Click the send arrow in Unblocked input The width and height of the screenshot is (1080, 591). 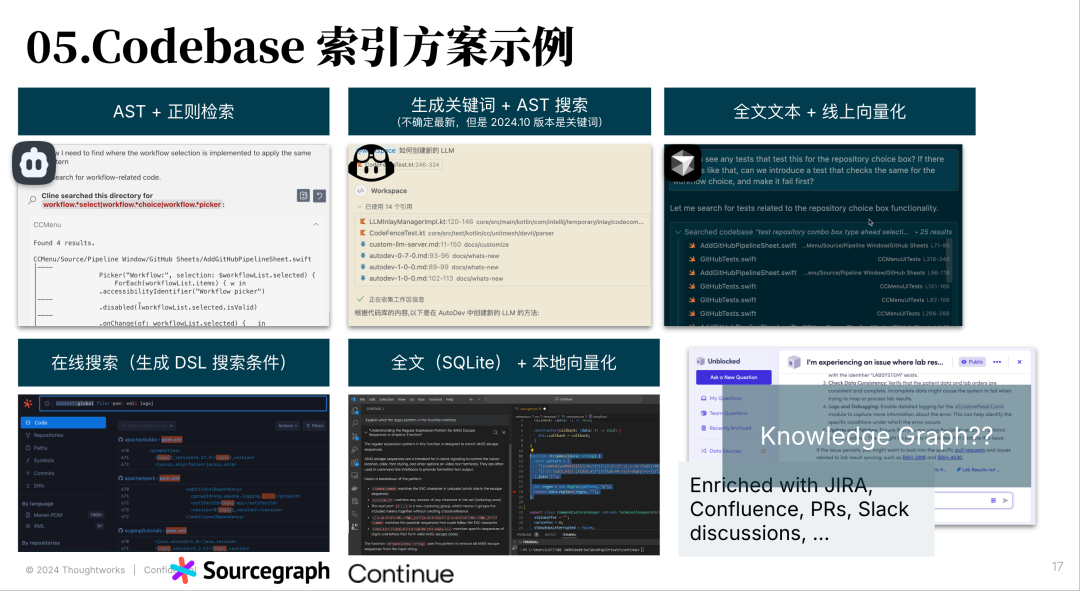[x=1006, y=500]
